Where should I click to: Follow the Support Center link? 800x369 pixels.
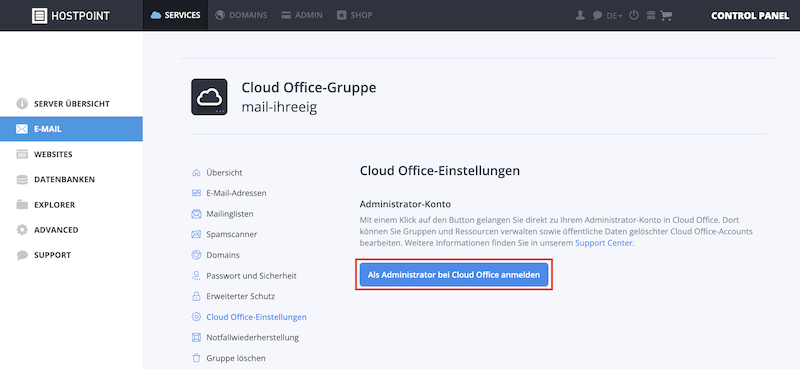pyautogui.click(x=604, y=243)
